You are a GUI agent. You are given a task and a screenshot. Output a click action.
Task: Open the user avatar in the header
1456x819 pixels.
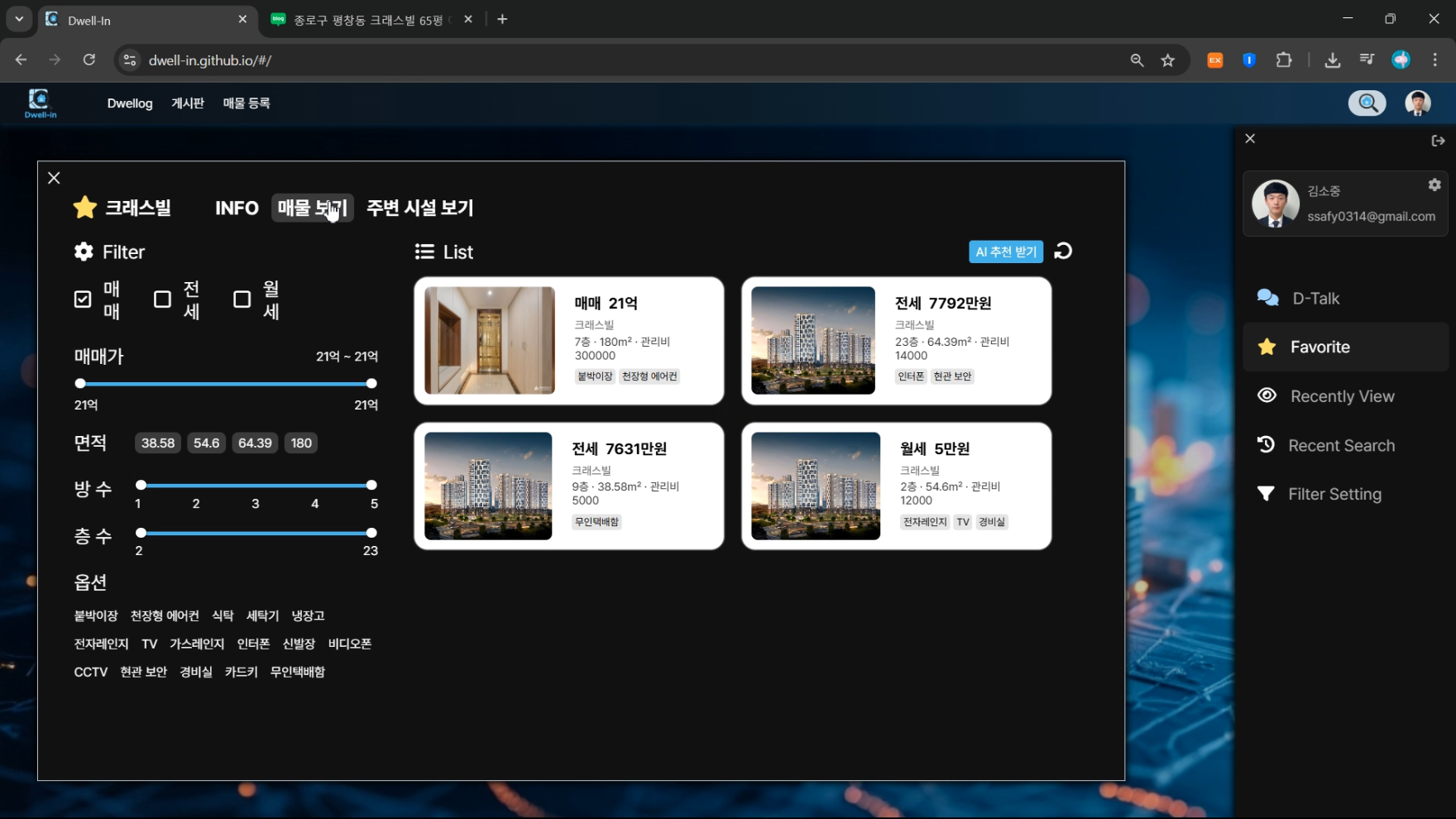tap(1418, 103)
